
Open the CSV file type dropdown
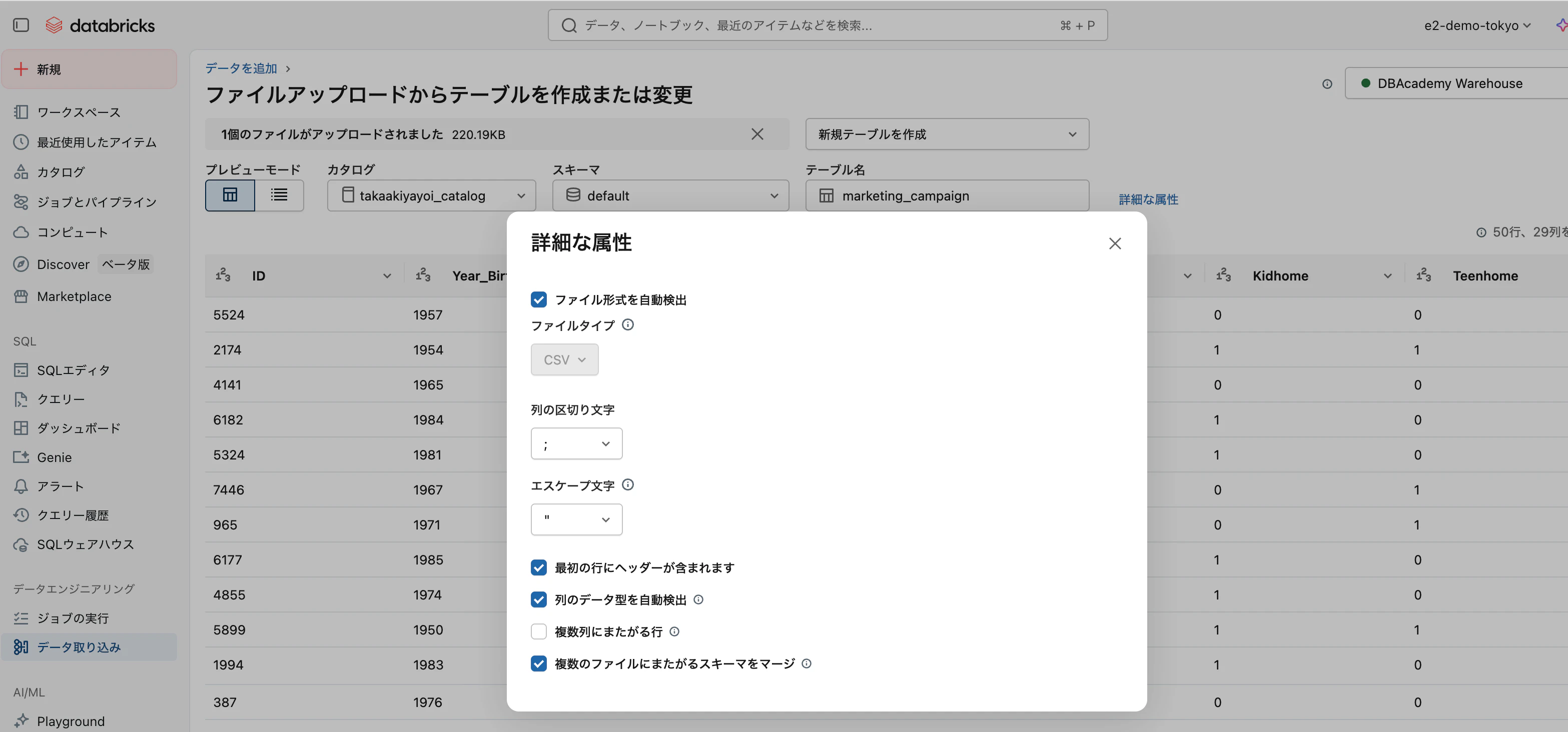564,359
